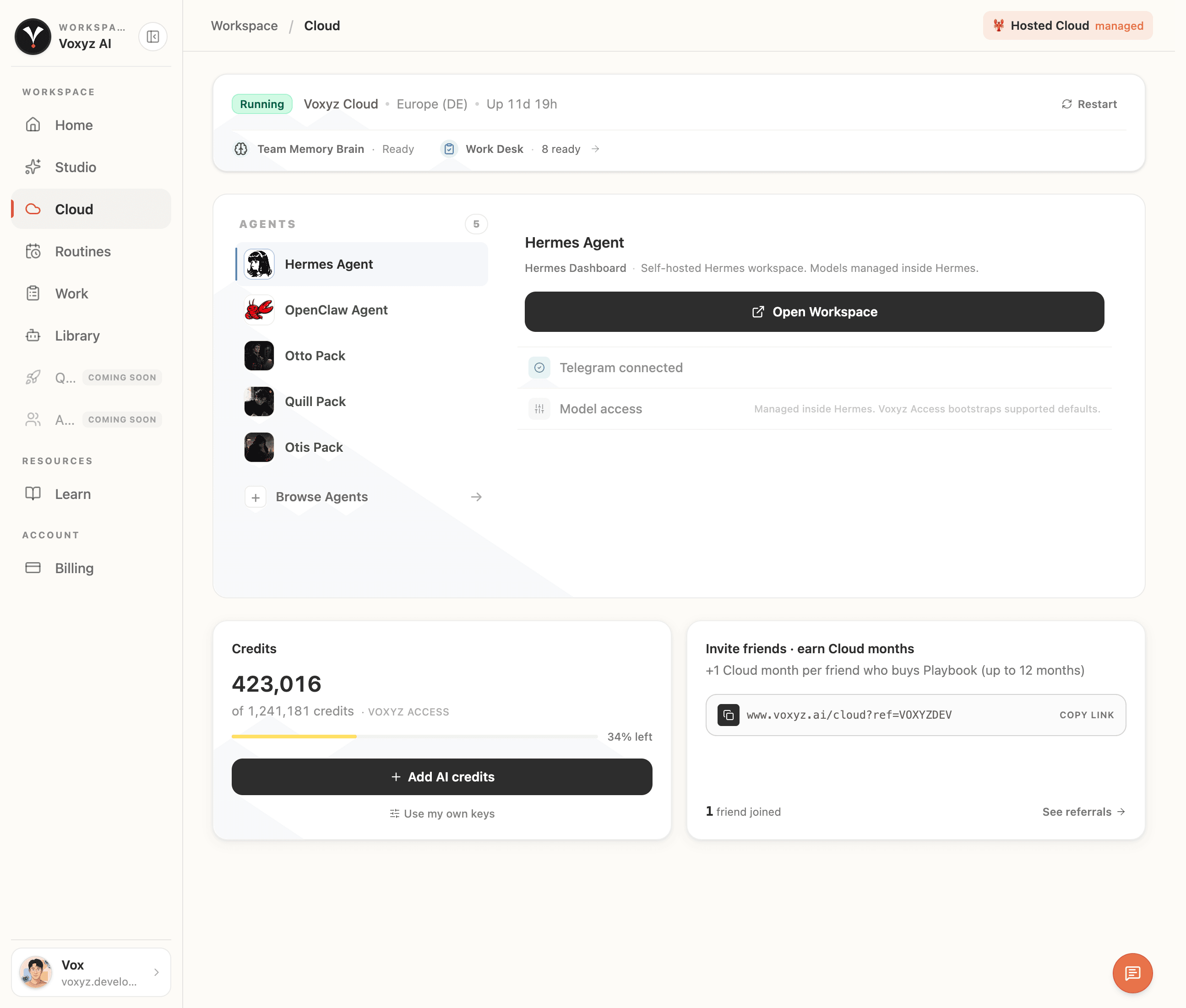Open See referrals link
This screenshot has width=1186, height=1008.
pos(1084,812)
